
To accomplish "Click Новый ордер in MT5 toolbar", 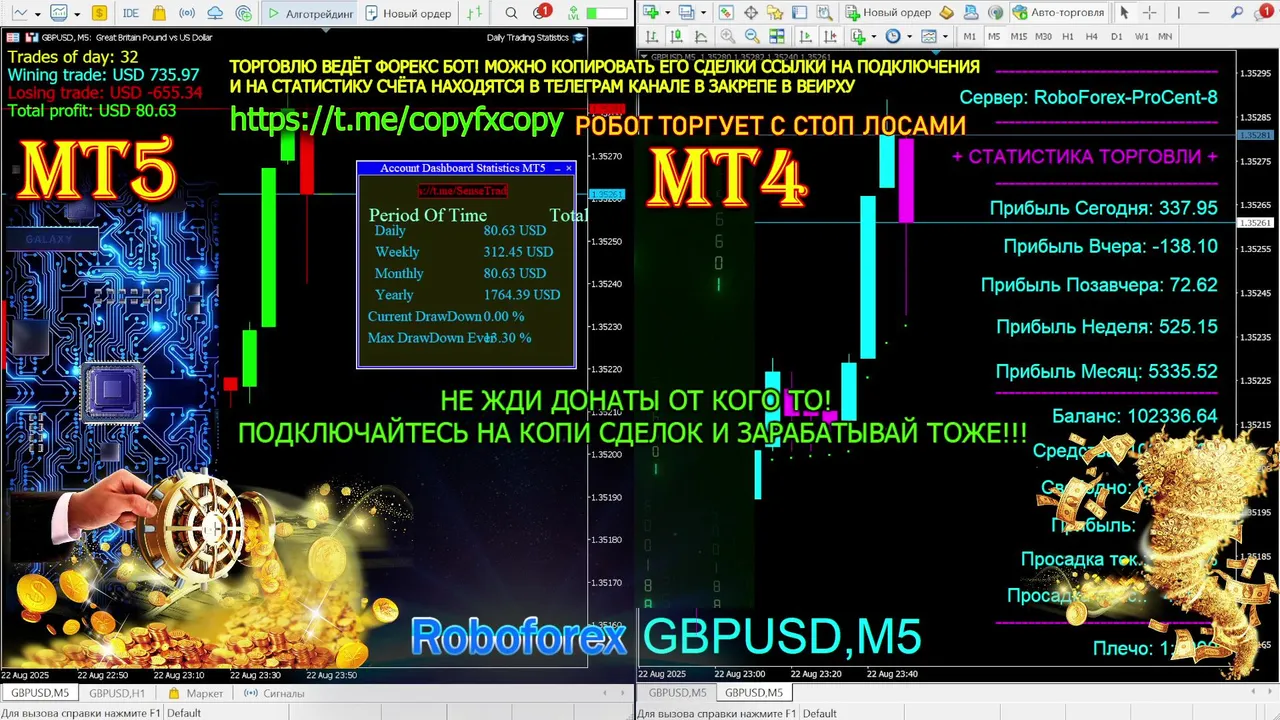I will tap(408, 13).
